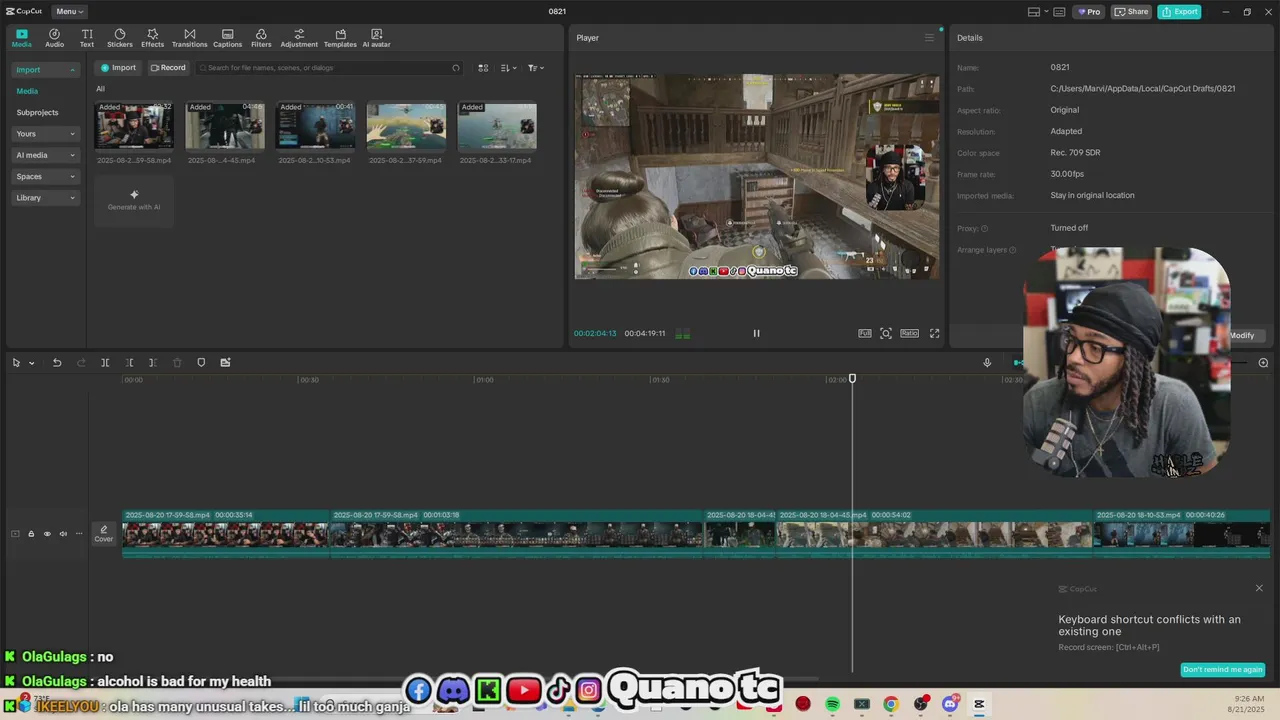
Task: Open the CapCut Menu dropdown
Action: tap(70, 11)
